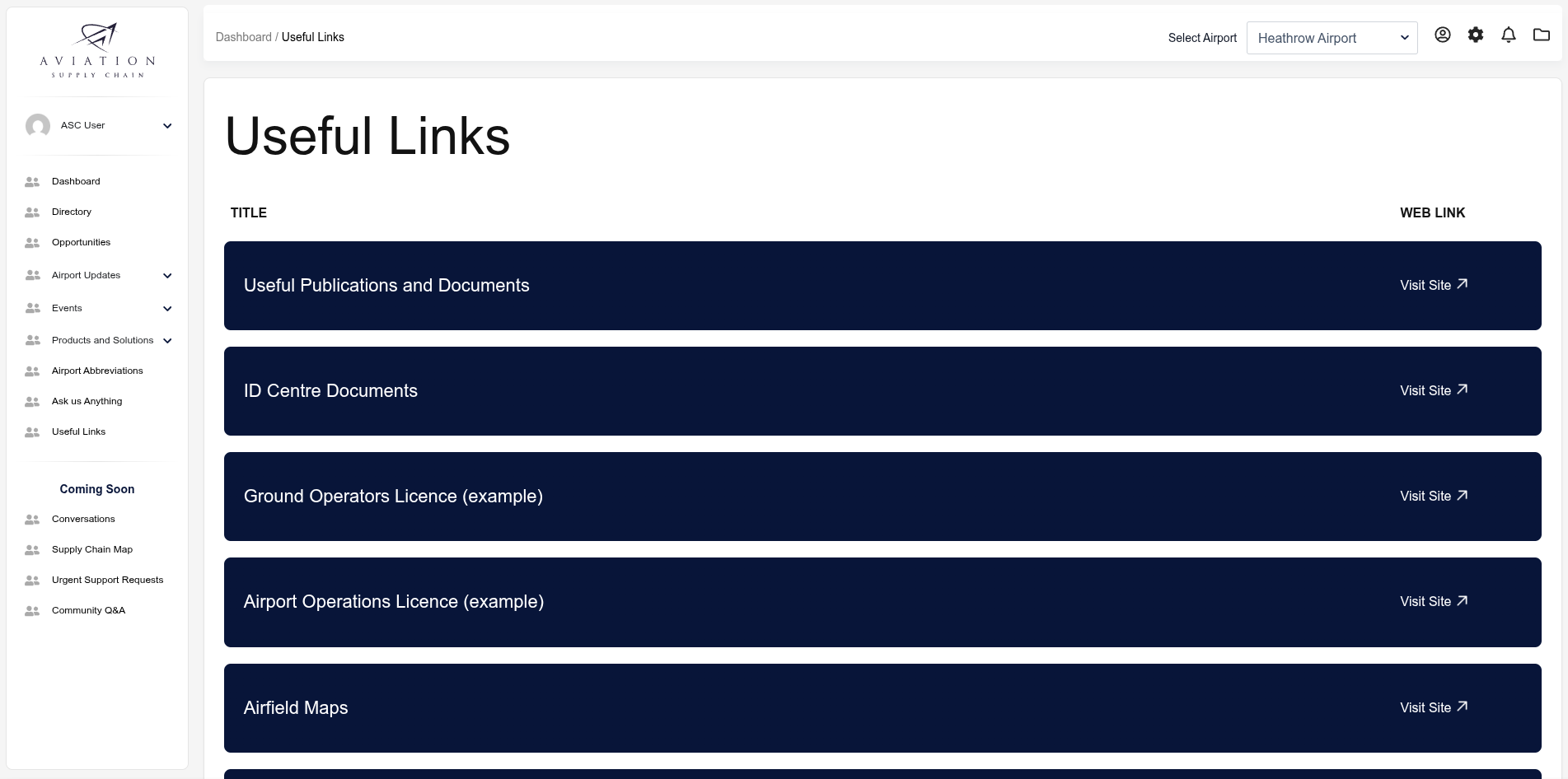Expand the Airport Updates submenu
The image size is (1568, 779).
tap(167, 276)
